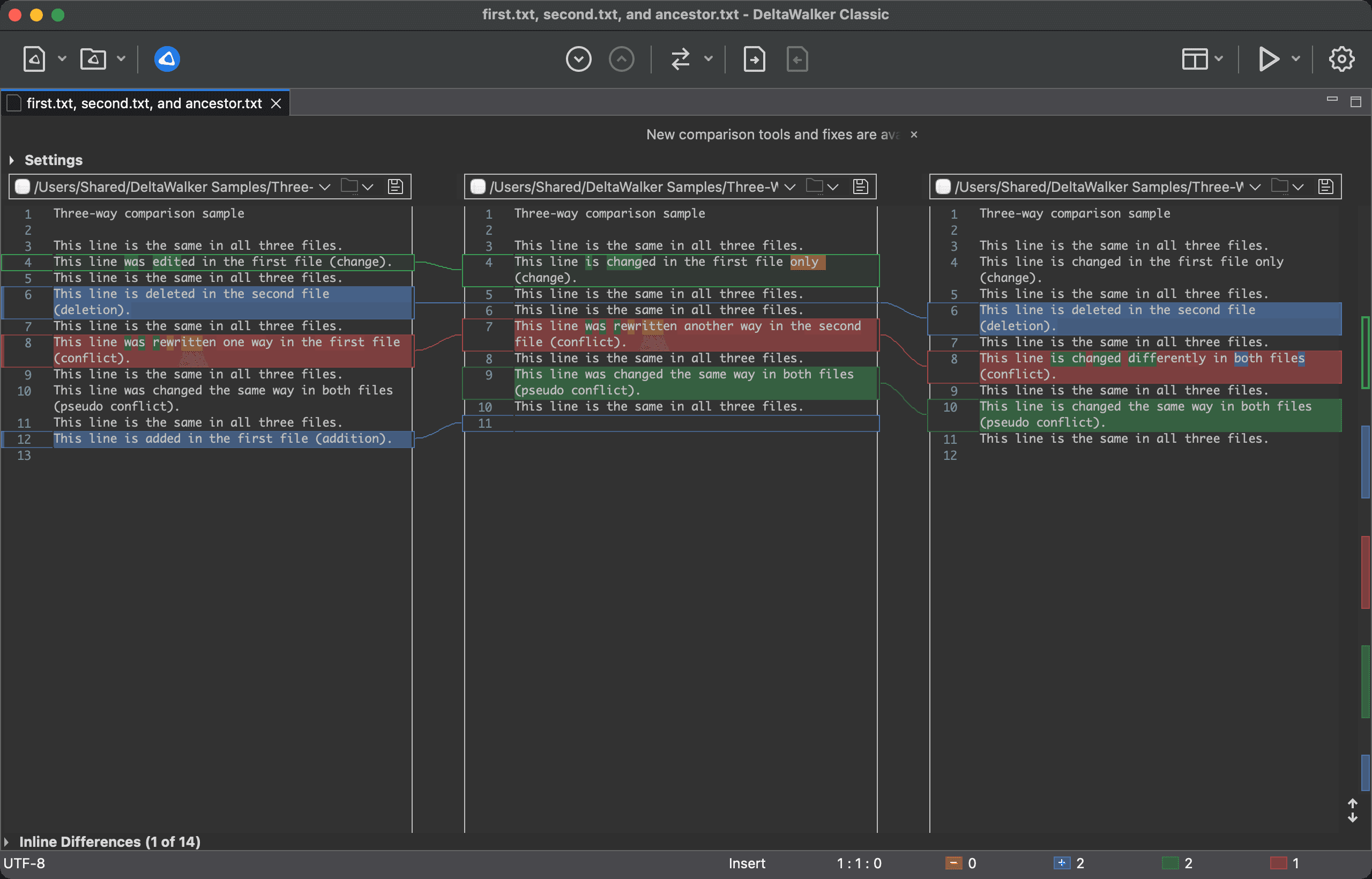
Task: Save the right pane file
Action: pyautogui.click(x=1325, y=187)
